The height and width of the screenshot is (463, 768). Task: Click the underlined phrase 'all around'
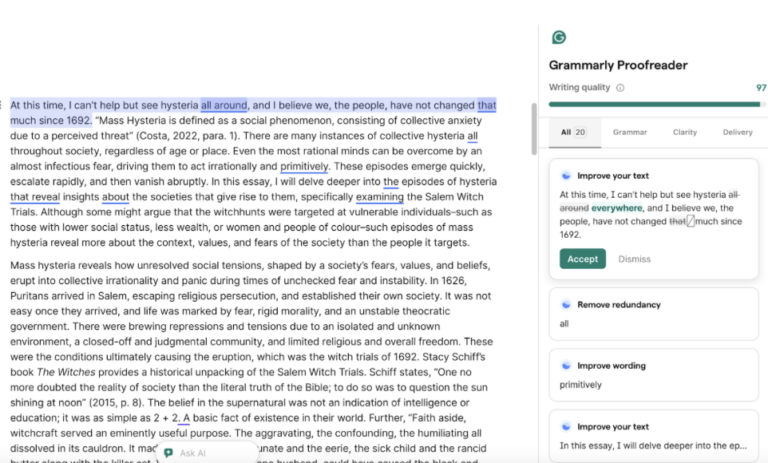pyautogui.click(x=224, y=105)
